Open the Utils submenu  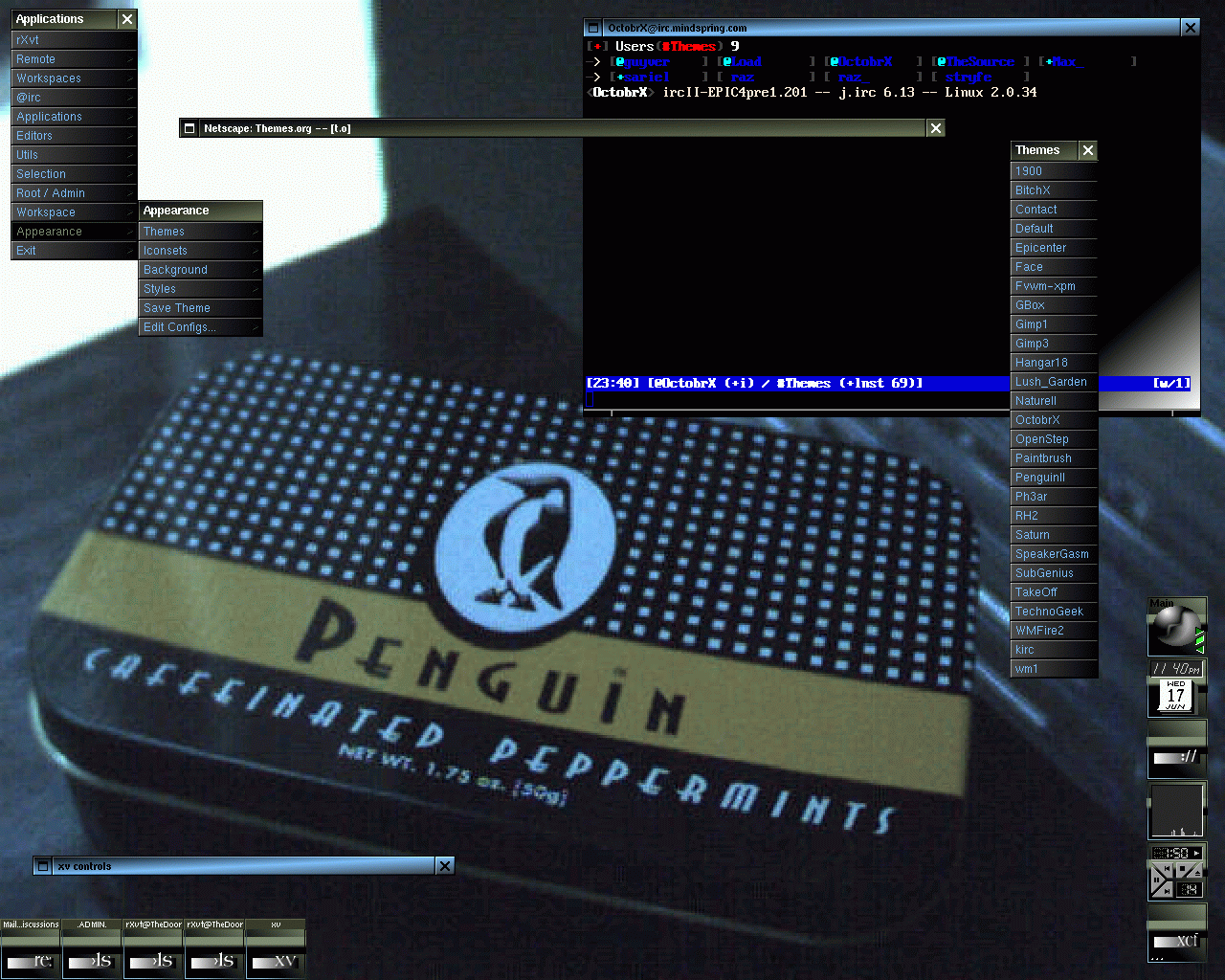pyautogui.click(x=74, y=155)
